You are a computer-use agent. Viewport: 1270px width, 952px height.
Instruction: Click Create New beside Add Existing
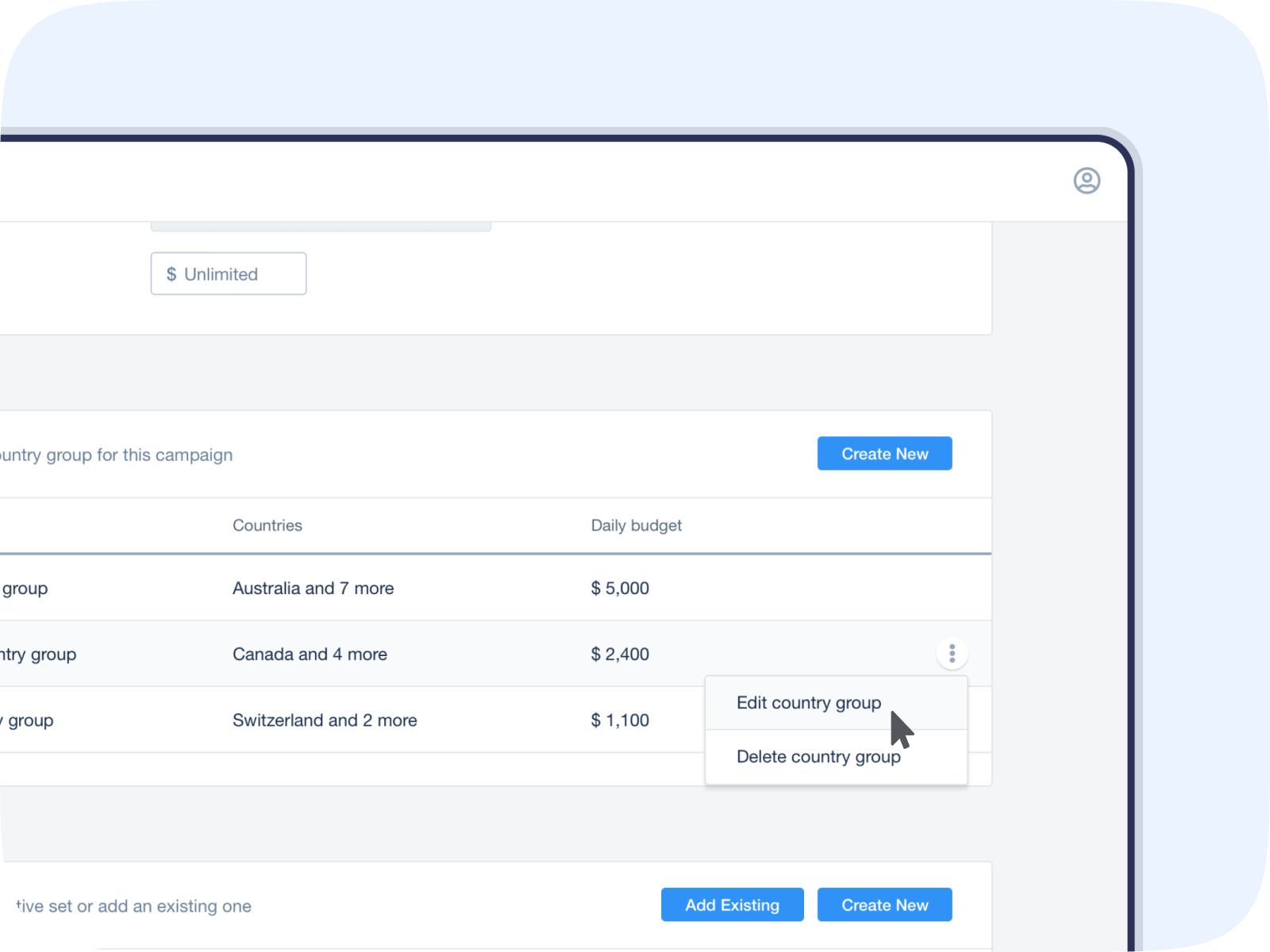pos(884,905)
